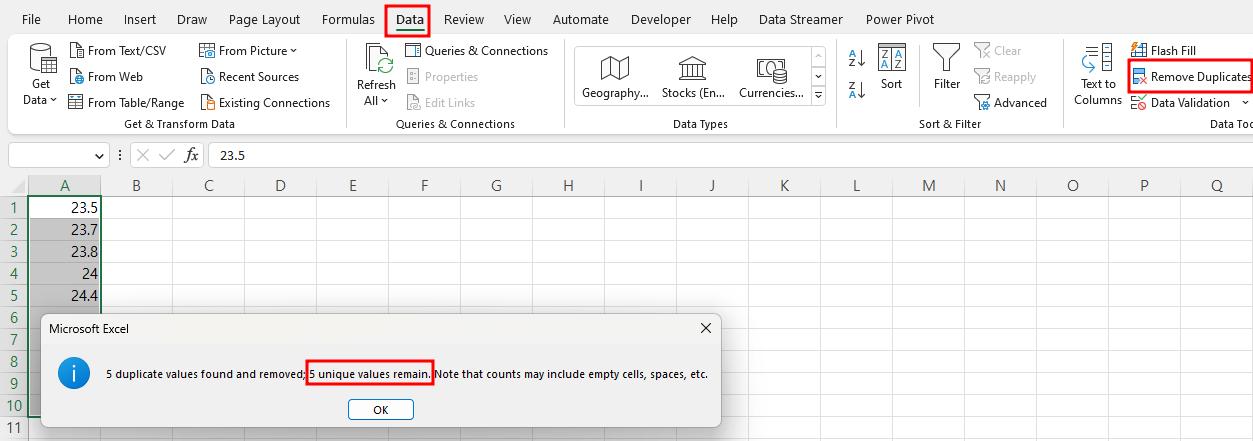Switch to the Page Layout tab

[264, 19]
